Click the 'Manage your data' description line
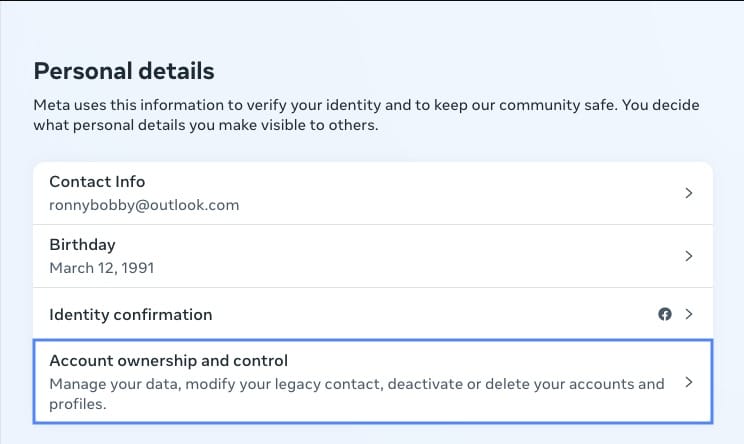The height and width of the screenshot is (444, 744). coord(357,384)
